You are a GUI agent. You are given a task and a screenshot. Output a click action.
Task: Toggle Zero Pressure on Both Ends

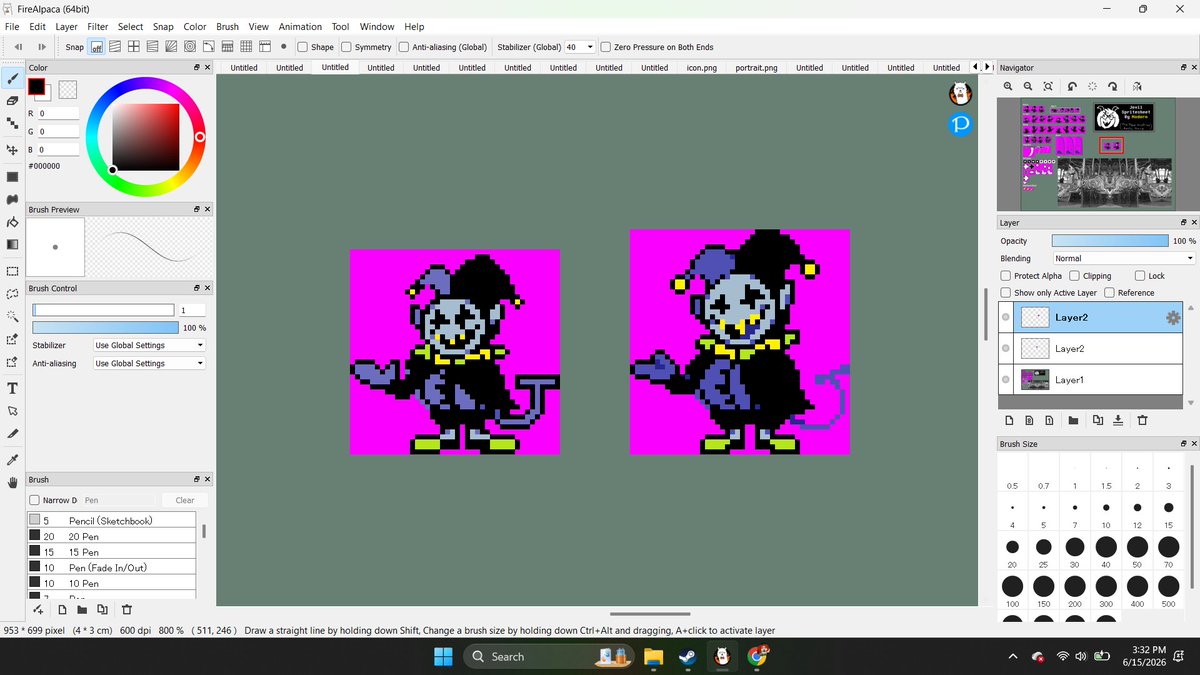(x=606, y=47)
